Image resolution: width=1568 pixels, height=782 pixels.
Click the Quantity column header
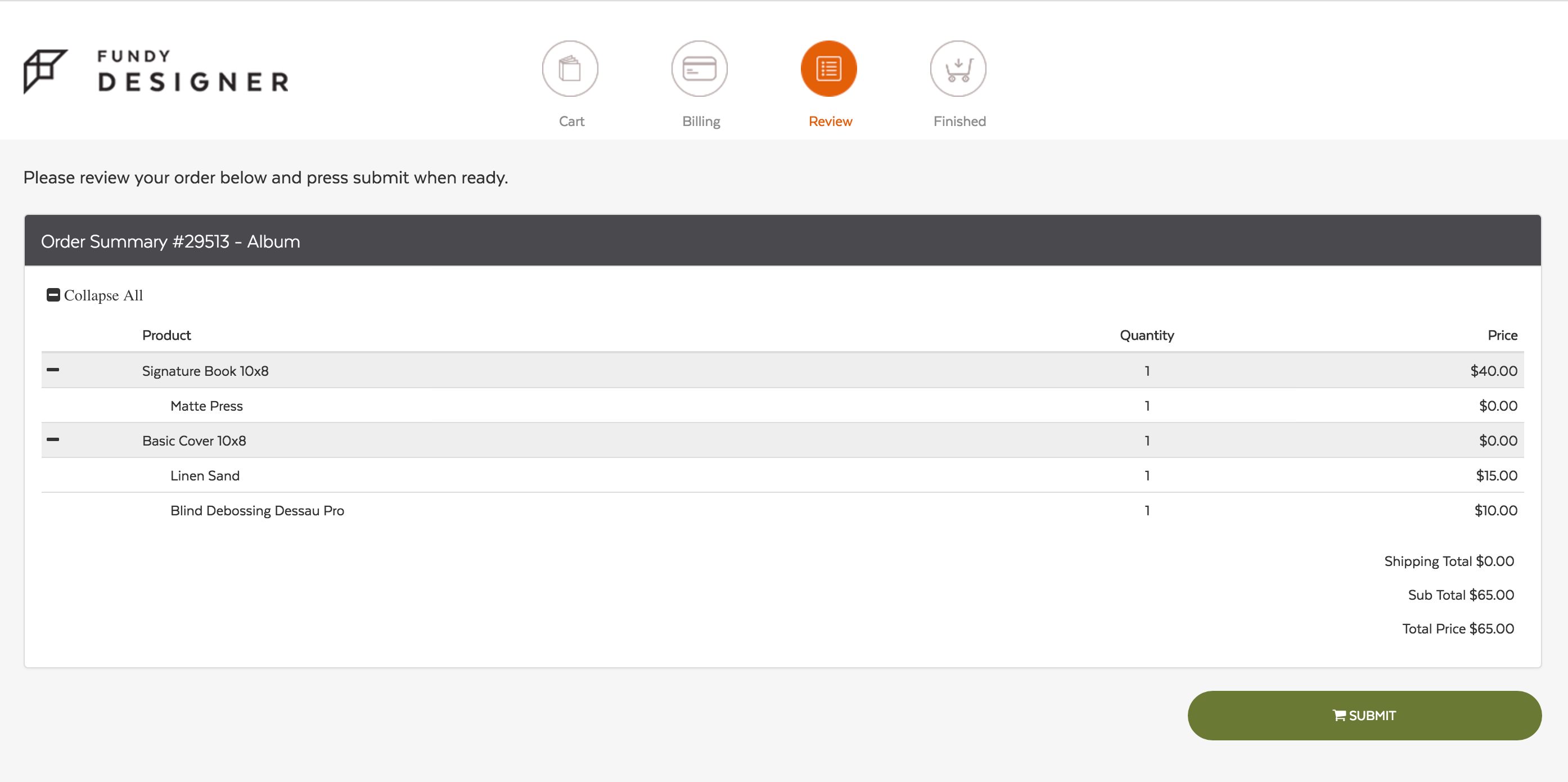click(x=1147, y=335)
